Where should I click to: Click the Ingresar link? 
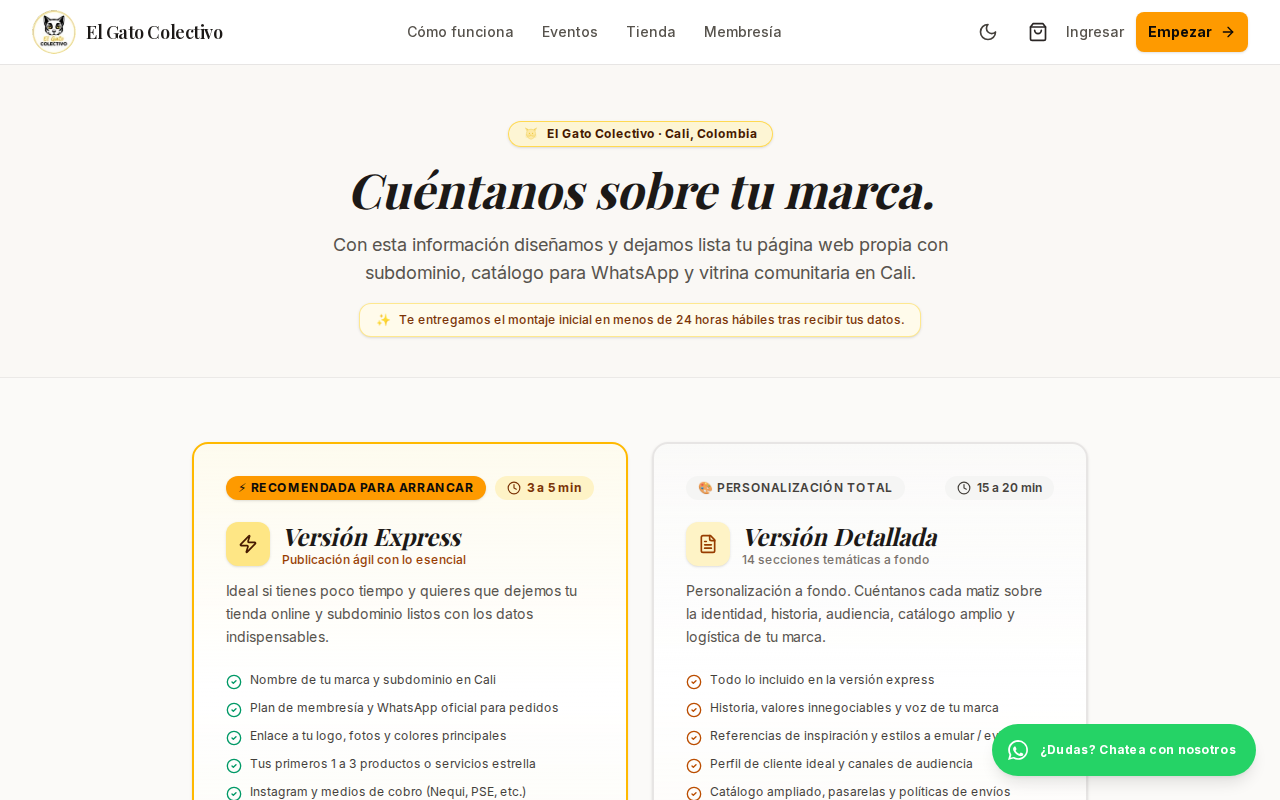[1095, 32]
